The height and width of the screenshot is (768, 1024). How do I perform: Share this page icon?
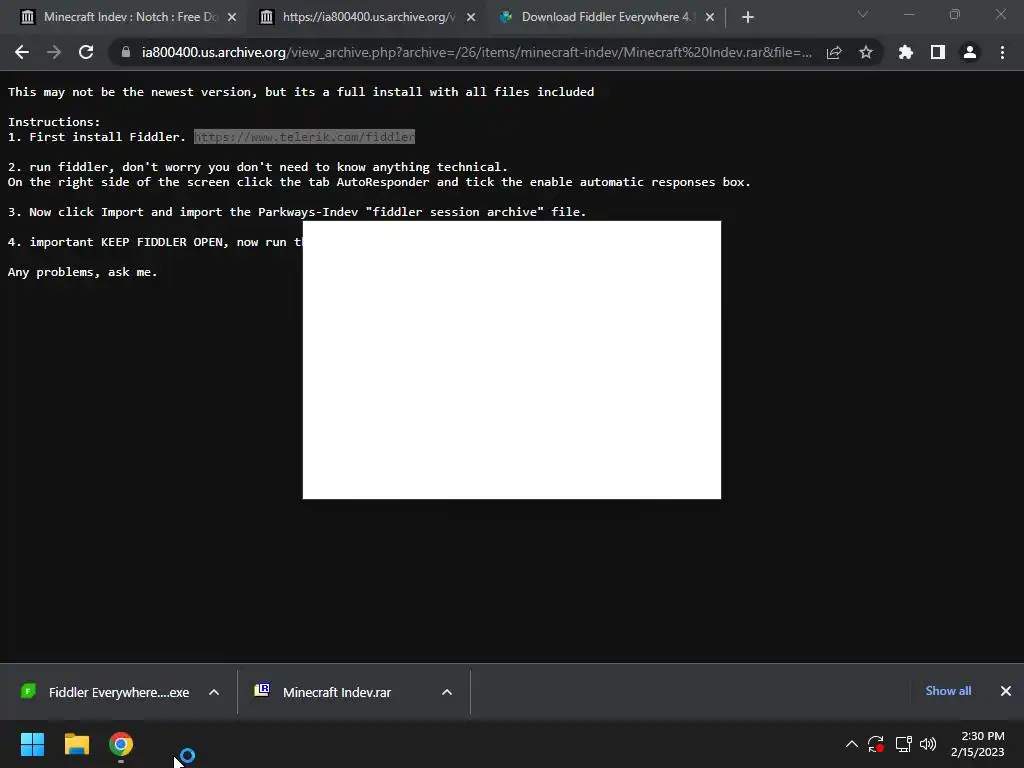point(834,52)
